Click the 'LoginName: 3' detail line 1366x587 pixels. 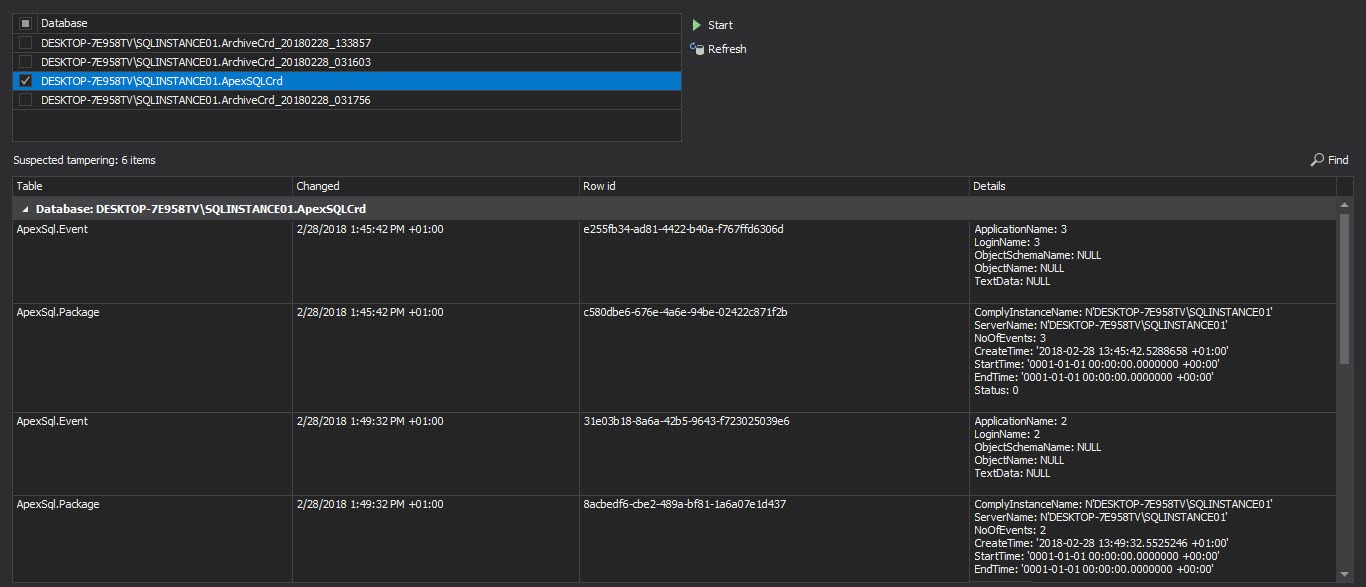point(1007,242)
